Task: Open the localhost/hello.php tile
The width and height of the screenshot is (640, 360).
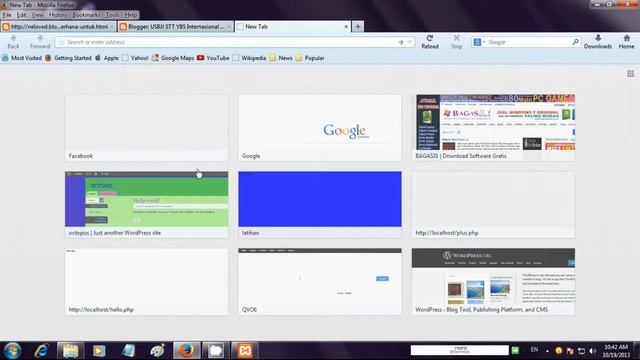Action: 147,282
